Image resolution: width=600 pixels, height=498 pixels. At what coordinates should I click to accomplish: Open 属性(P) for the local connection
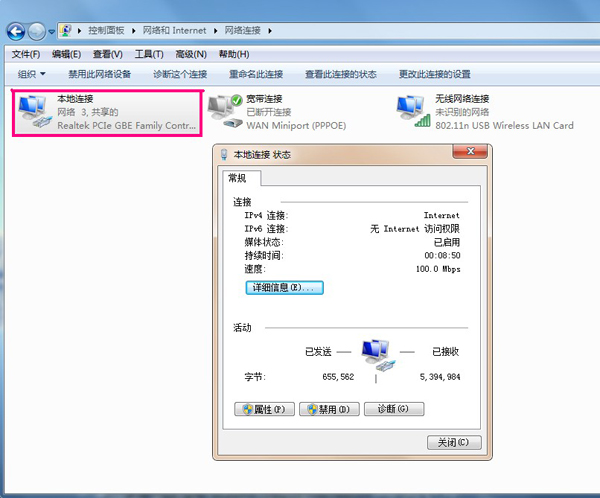point(265,409)
